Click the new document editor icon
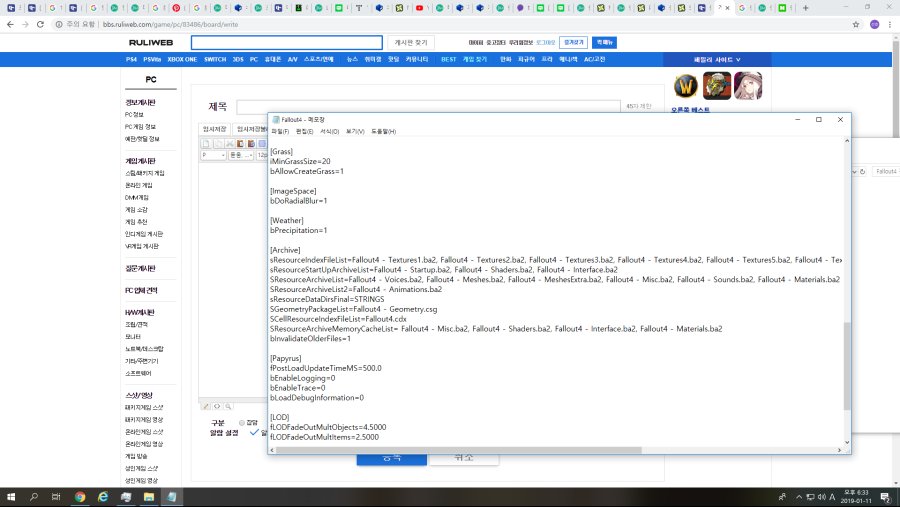This screenshot has width=900, height=507. pyautogui.click(x=207, y=143)
